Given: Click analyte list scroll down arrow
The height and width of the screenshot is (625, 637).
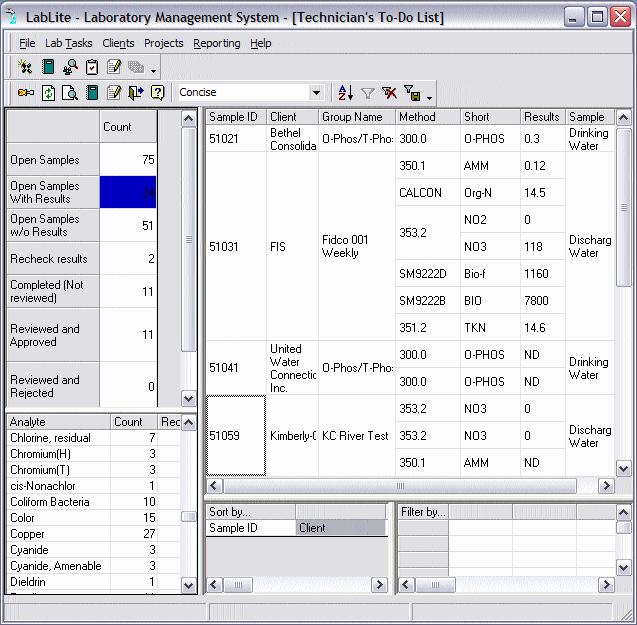Looking at the screenshot, I should point(188,586).
